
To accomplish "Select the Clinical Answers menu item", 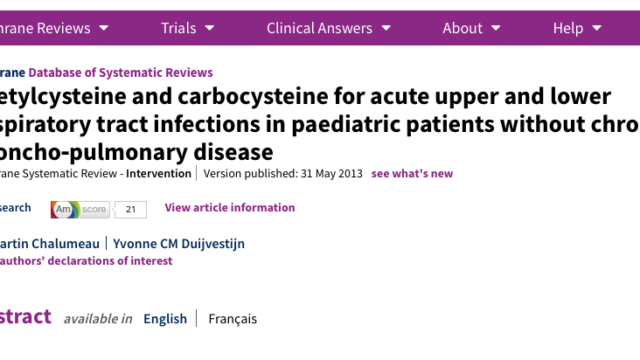I will [319, 28].
